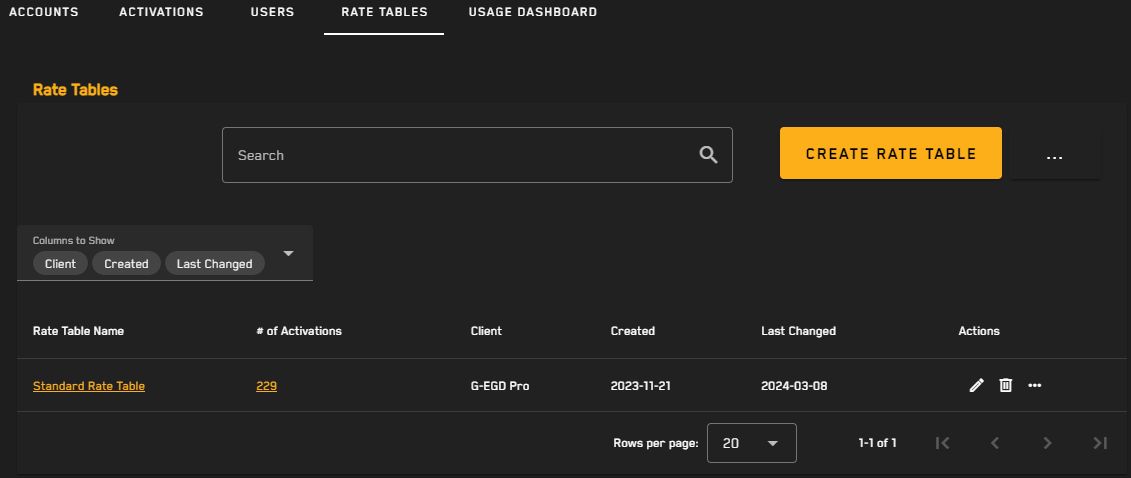Image resolution: width=1131 pixels, height=478 pixels.
Task: Open the Standard Rate Table link
Action: point(89,386)
